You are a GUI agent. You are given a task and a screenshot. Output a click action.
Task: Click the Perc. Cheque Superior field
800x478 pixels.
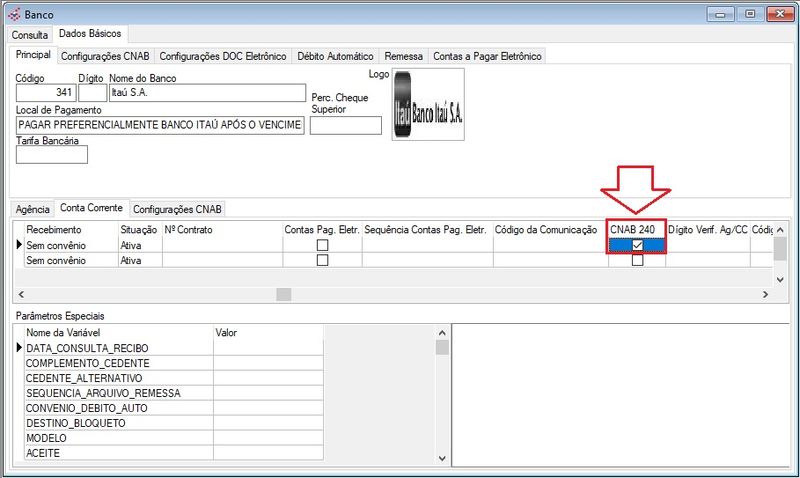coord(346,126)
